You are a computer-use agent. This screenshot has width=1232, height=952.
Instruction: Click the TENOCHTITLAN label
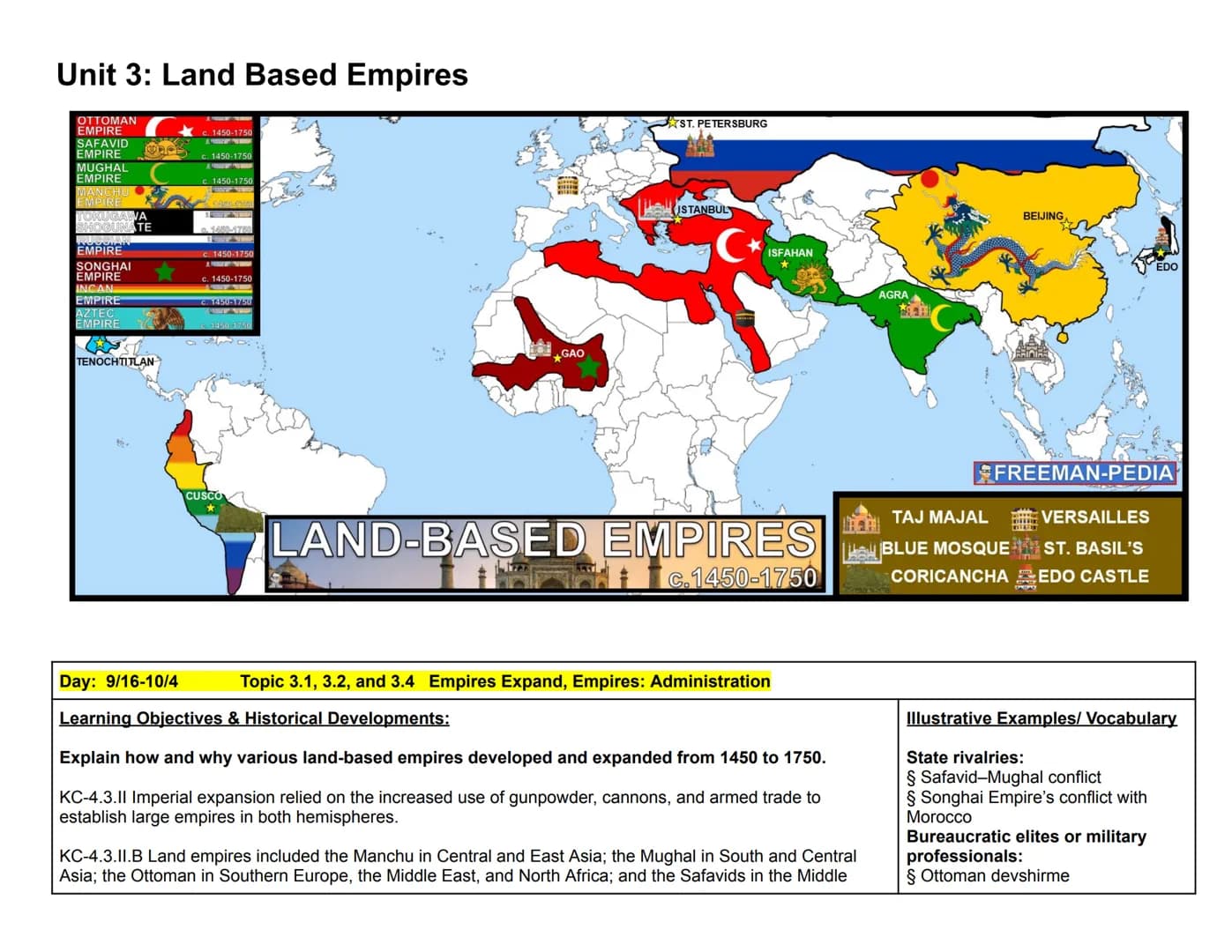pyautogui.click(x=115, y=362)
